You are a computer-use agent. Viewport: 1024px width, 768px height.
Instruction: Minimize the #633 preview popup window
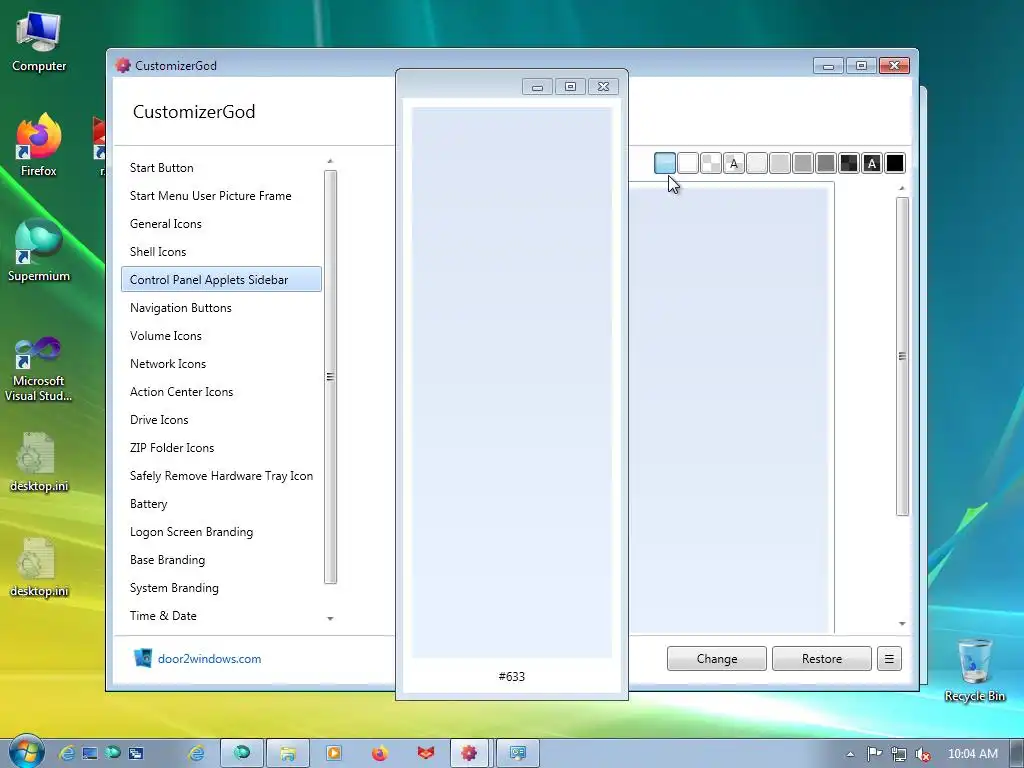click(x=537, y=86)
